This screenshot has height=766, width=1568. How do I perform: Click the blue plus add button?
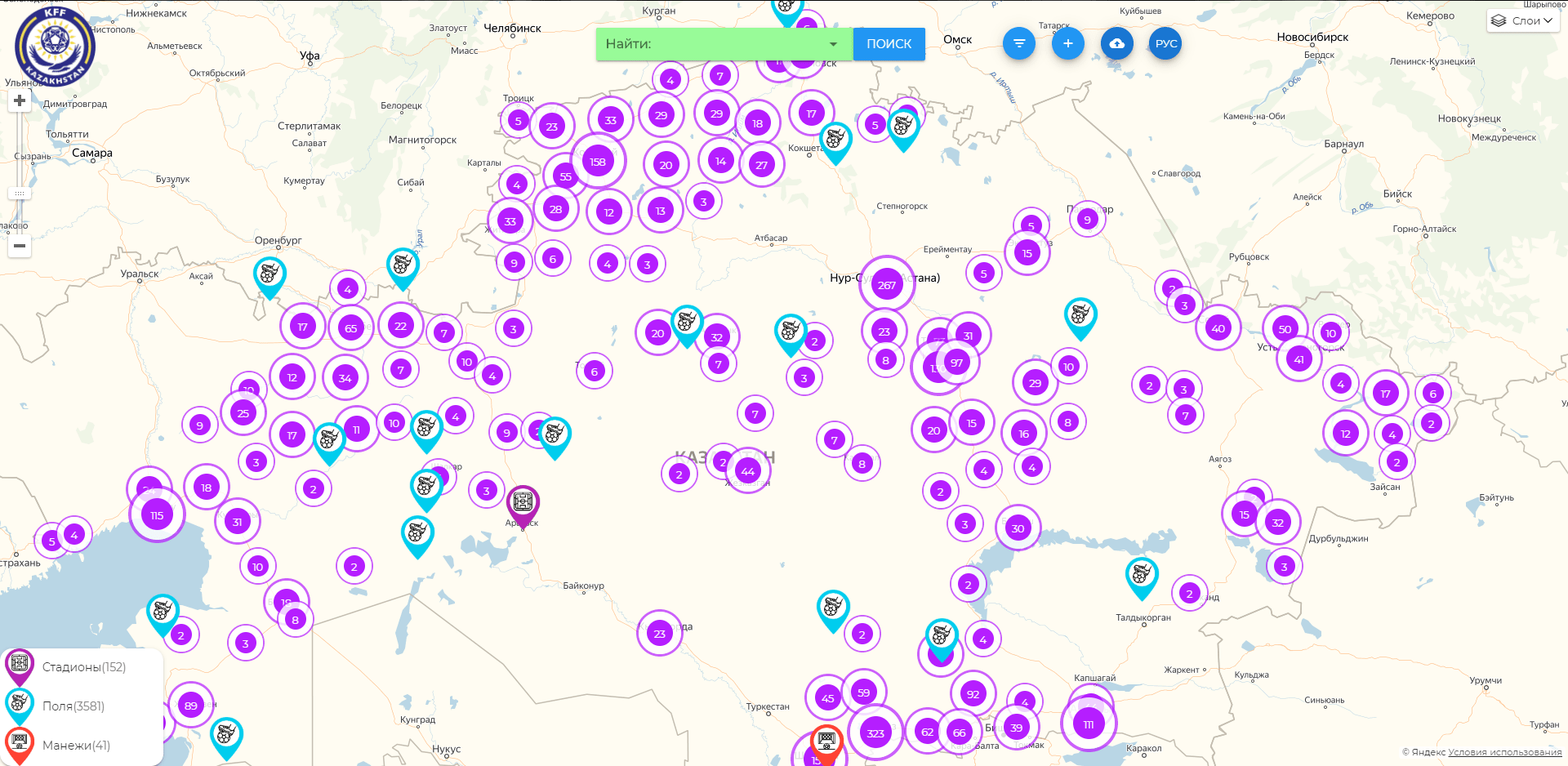[x=1067, y=43]
